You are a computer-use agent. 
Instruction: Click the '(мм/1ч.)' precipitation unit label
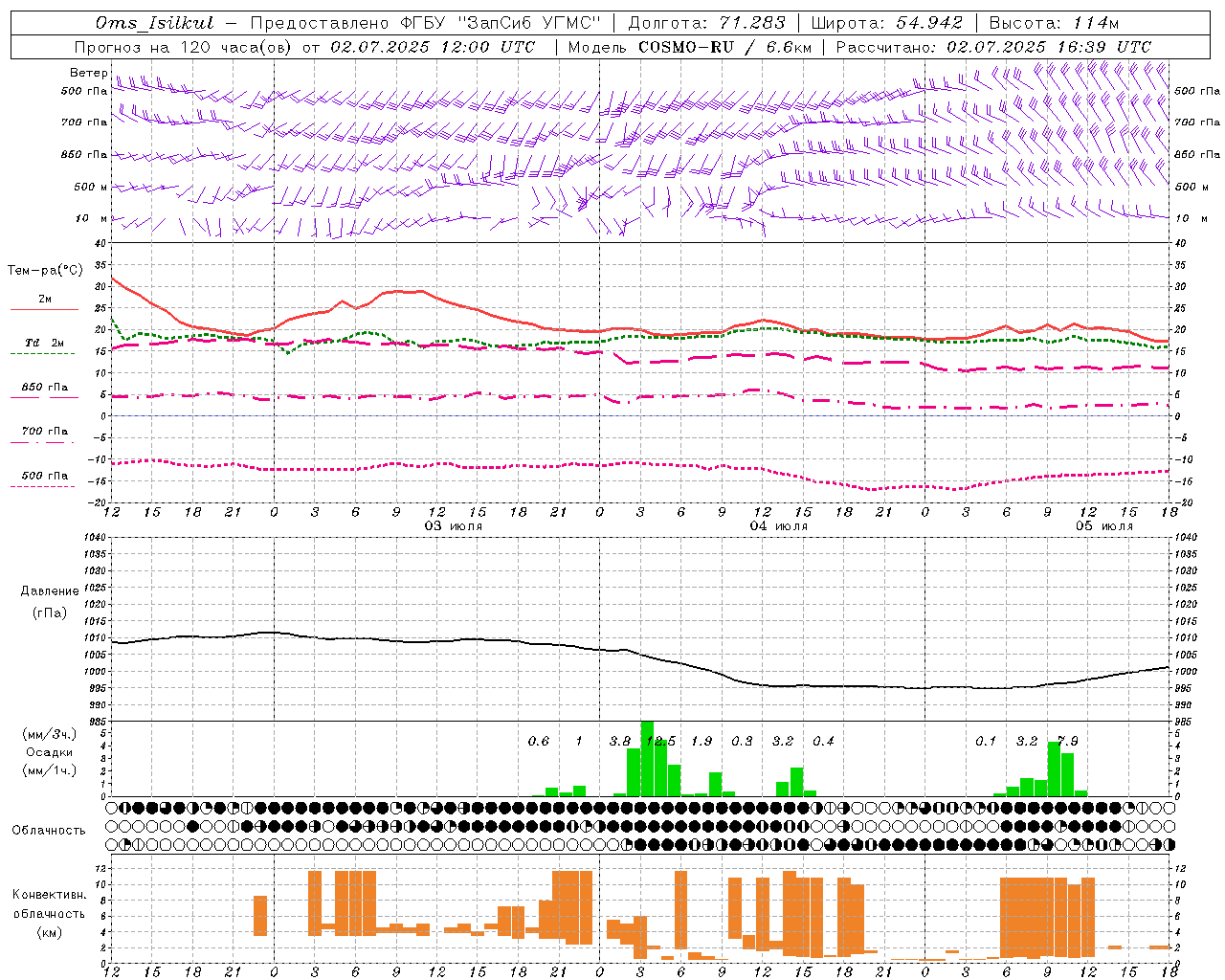50,770
